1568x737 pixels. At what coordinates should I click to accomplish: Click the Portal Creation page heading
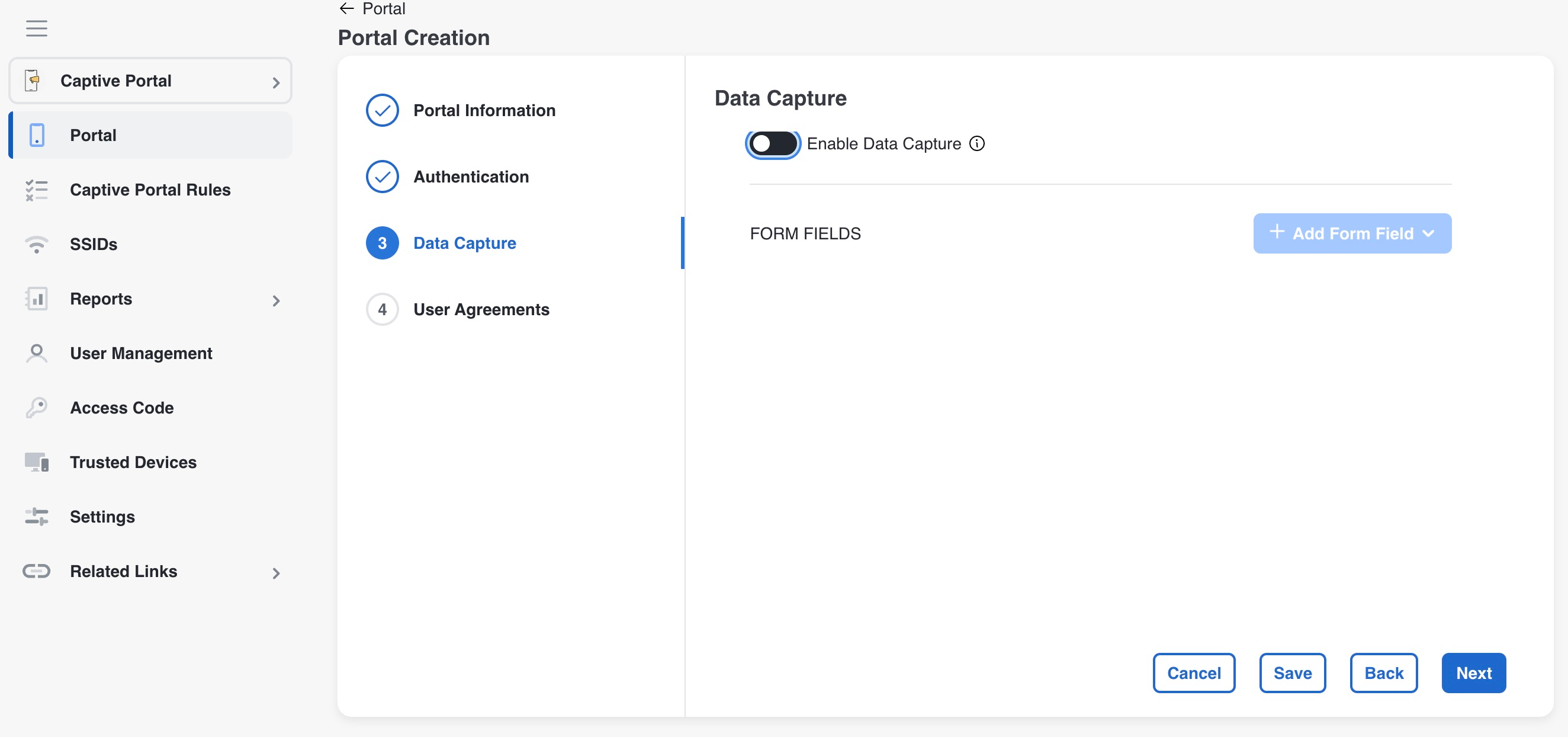point(414,38)
